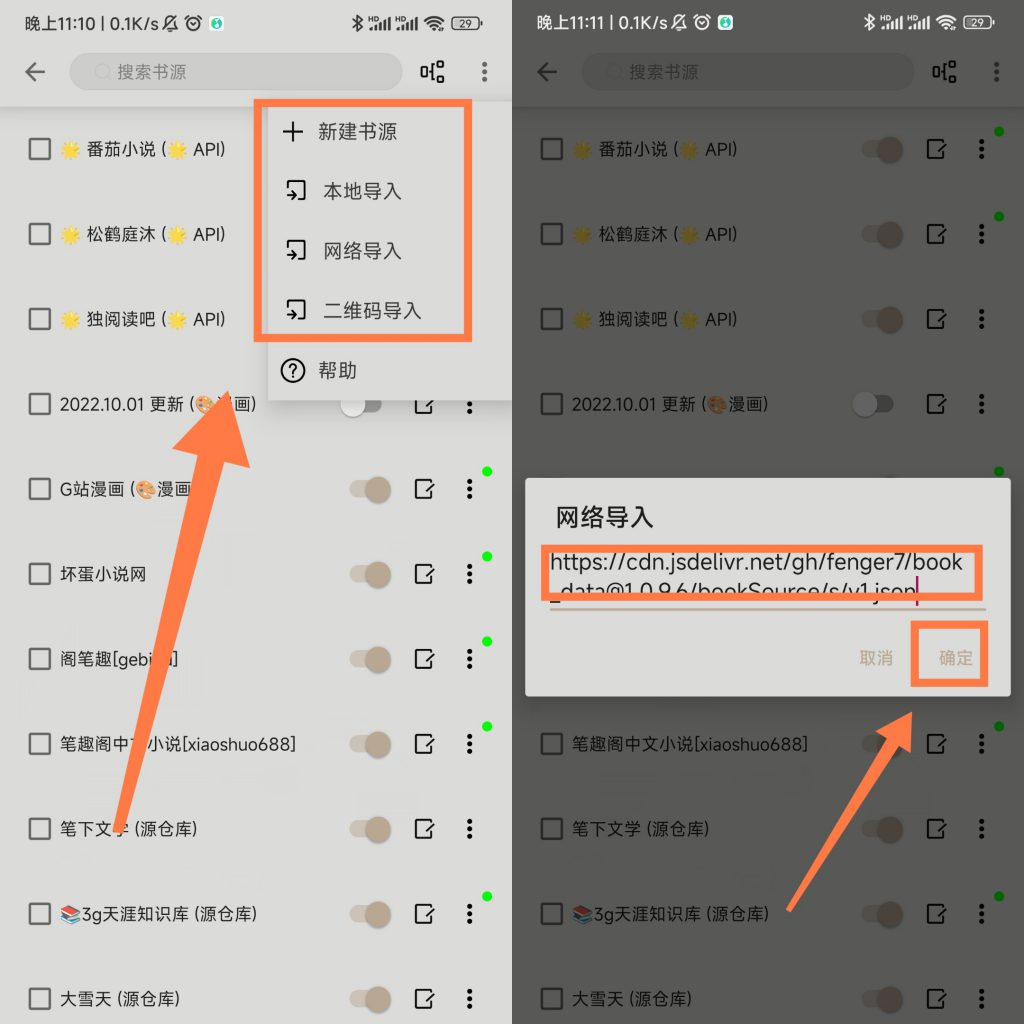Edit the 坏蛋小说网 source via pencil icon
1024x1024 pixels.
coord(424,574)
